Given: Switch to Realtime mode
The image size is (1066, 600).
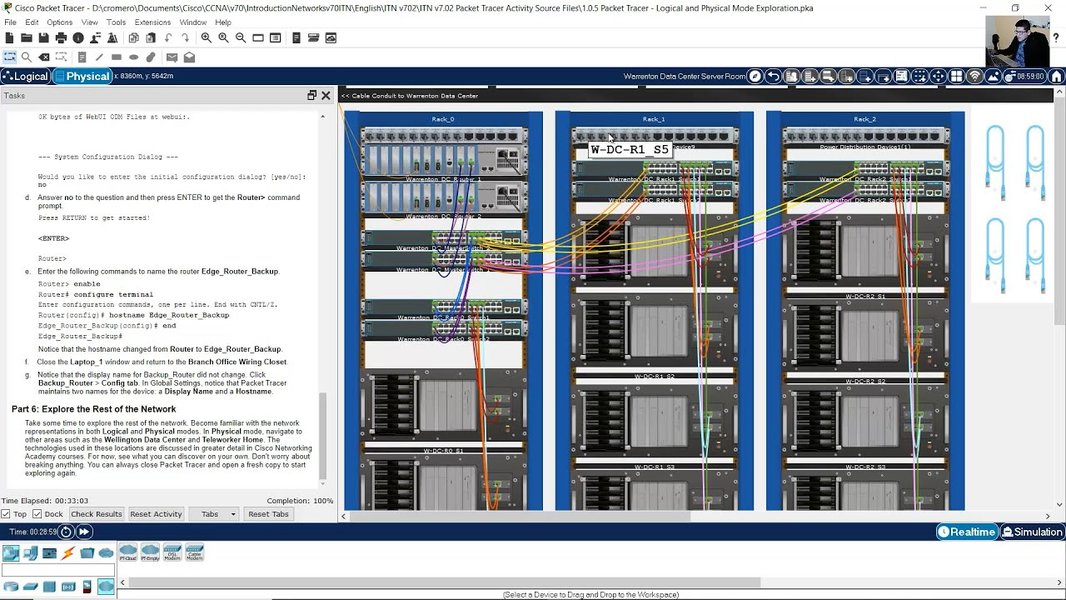Looking at the screenshot, I should coord(966,531).
